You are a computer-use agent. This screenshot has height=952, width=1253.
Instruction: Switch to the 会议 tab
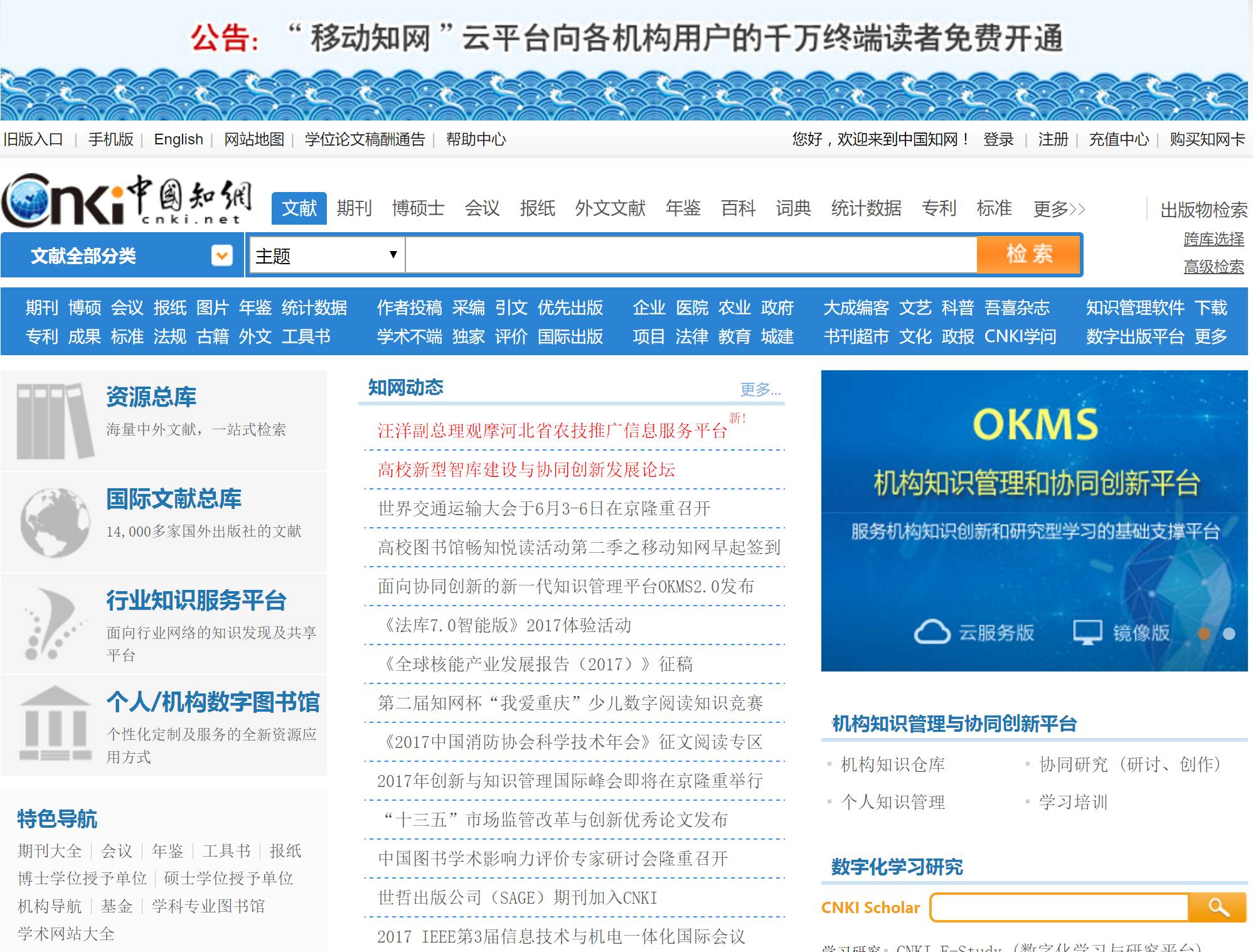tap(483, 208)
